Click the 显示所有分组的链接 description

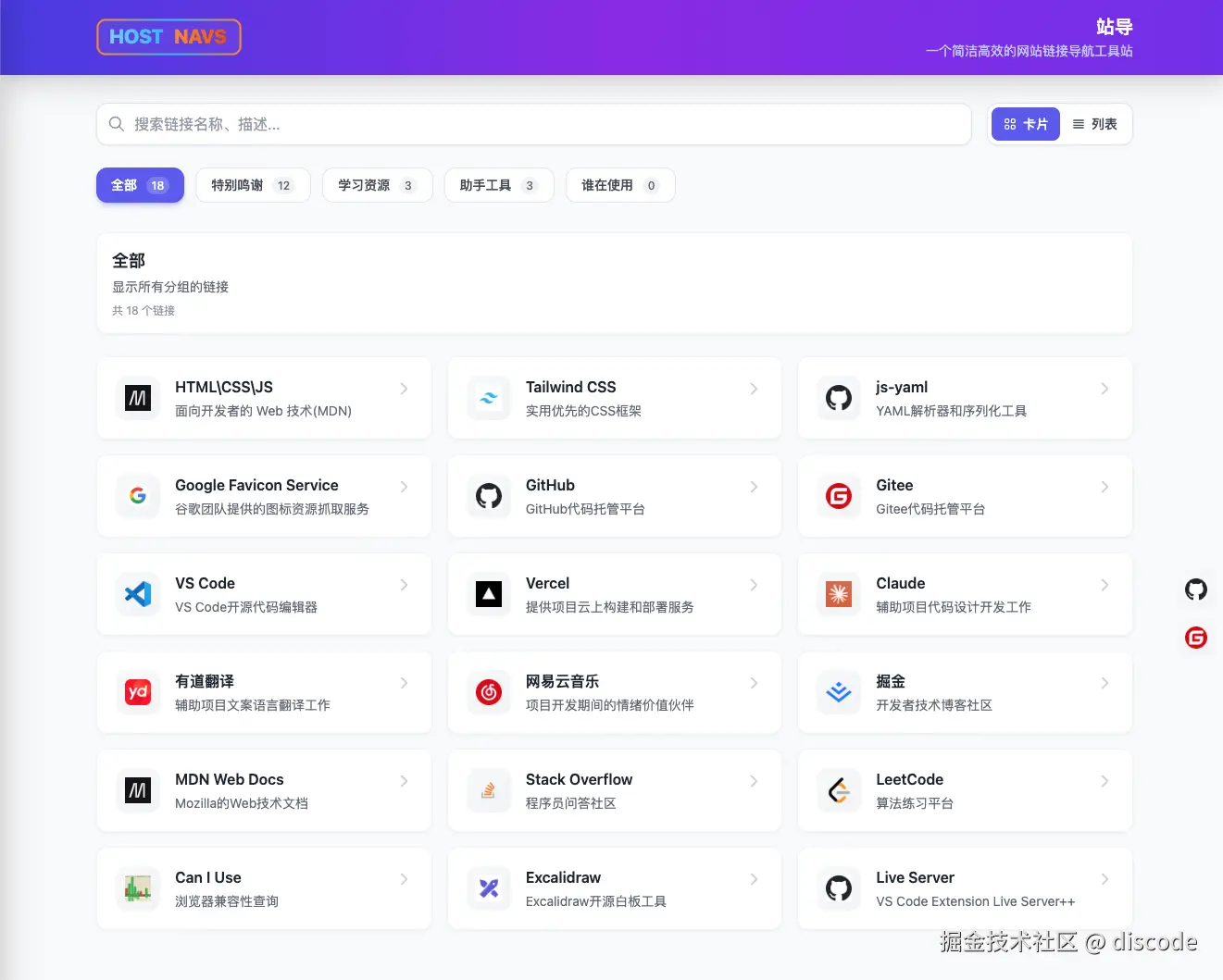(170, 287)
